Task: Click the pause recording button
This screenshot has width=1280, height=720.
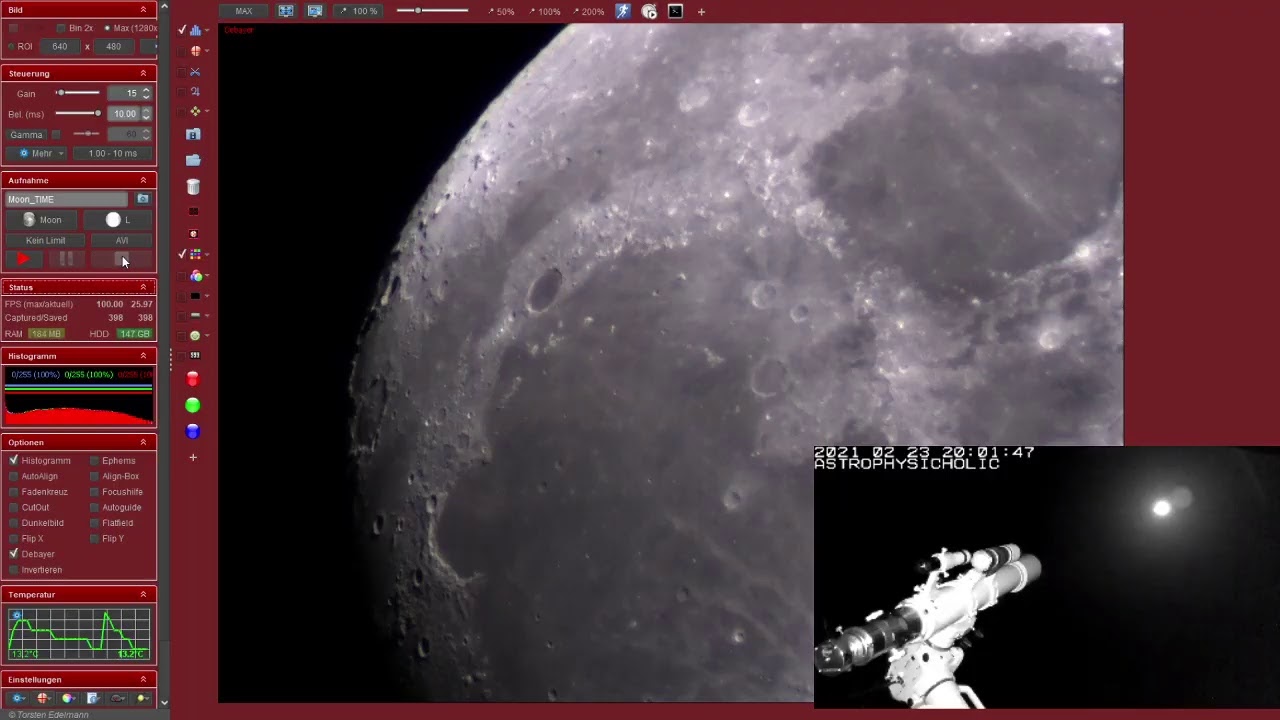Action: 66,259
